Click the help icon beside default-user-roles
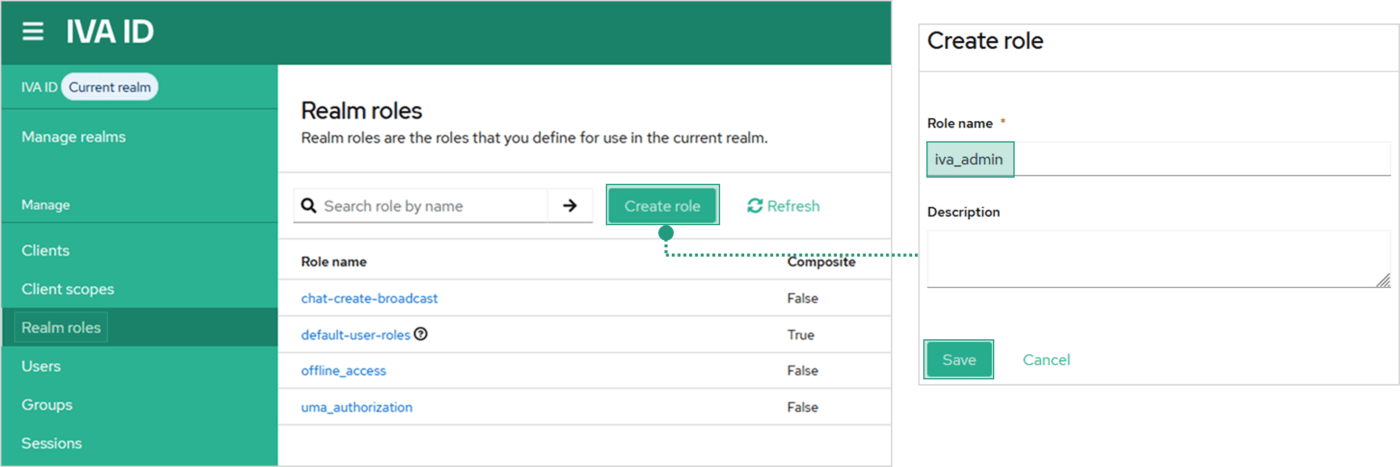 [x=421, y=335]
